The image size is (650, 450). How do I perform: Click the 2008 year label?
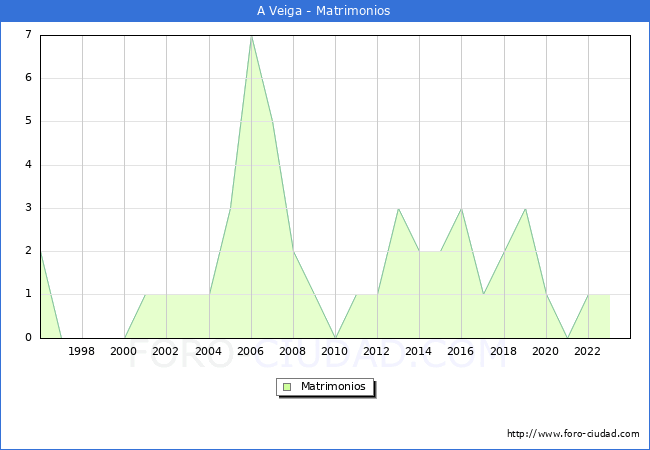293,351
